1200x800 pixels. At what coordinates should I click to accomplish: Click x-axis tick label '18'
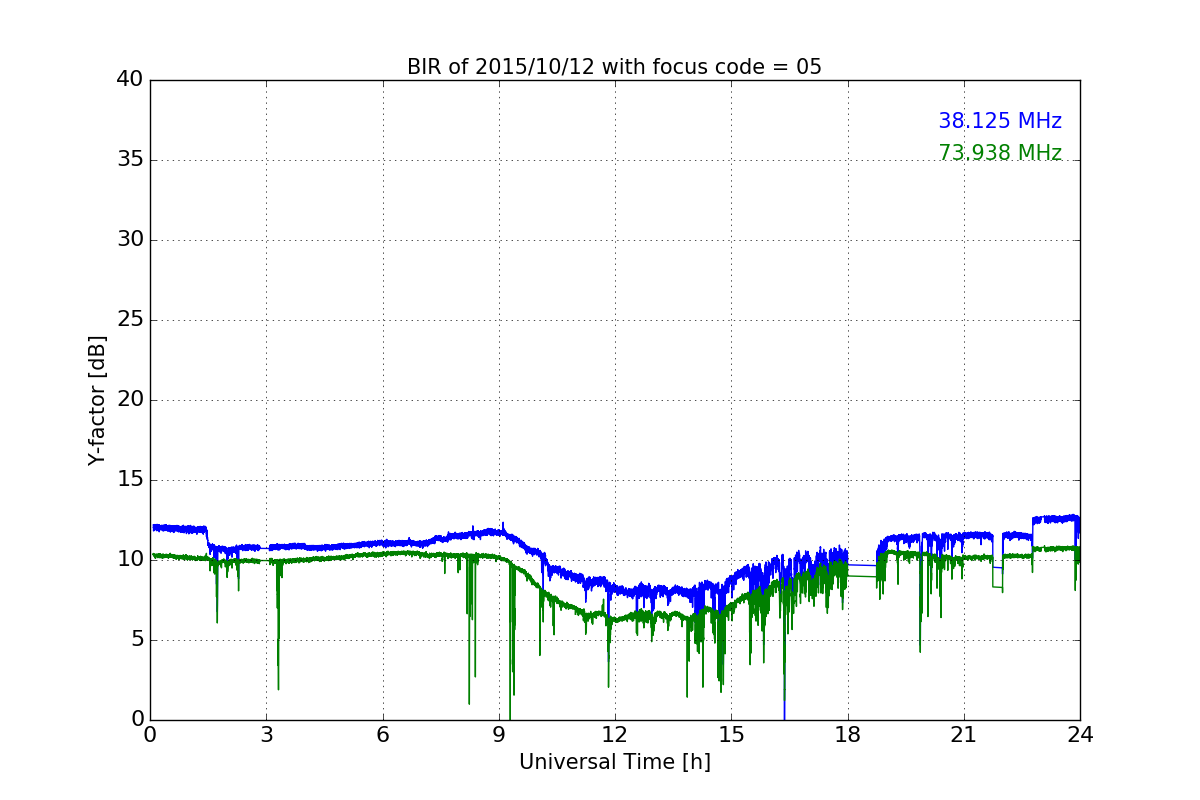pos(847,735)
